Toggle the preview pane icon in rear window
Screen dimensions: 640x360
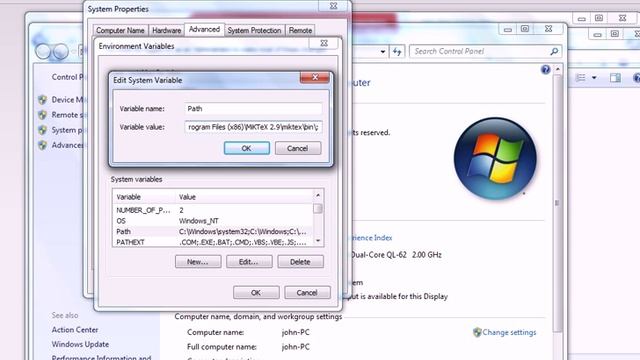615,78
